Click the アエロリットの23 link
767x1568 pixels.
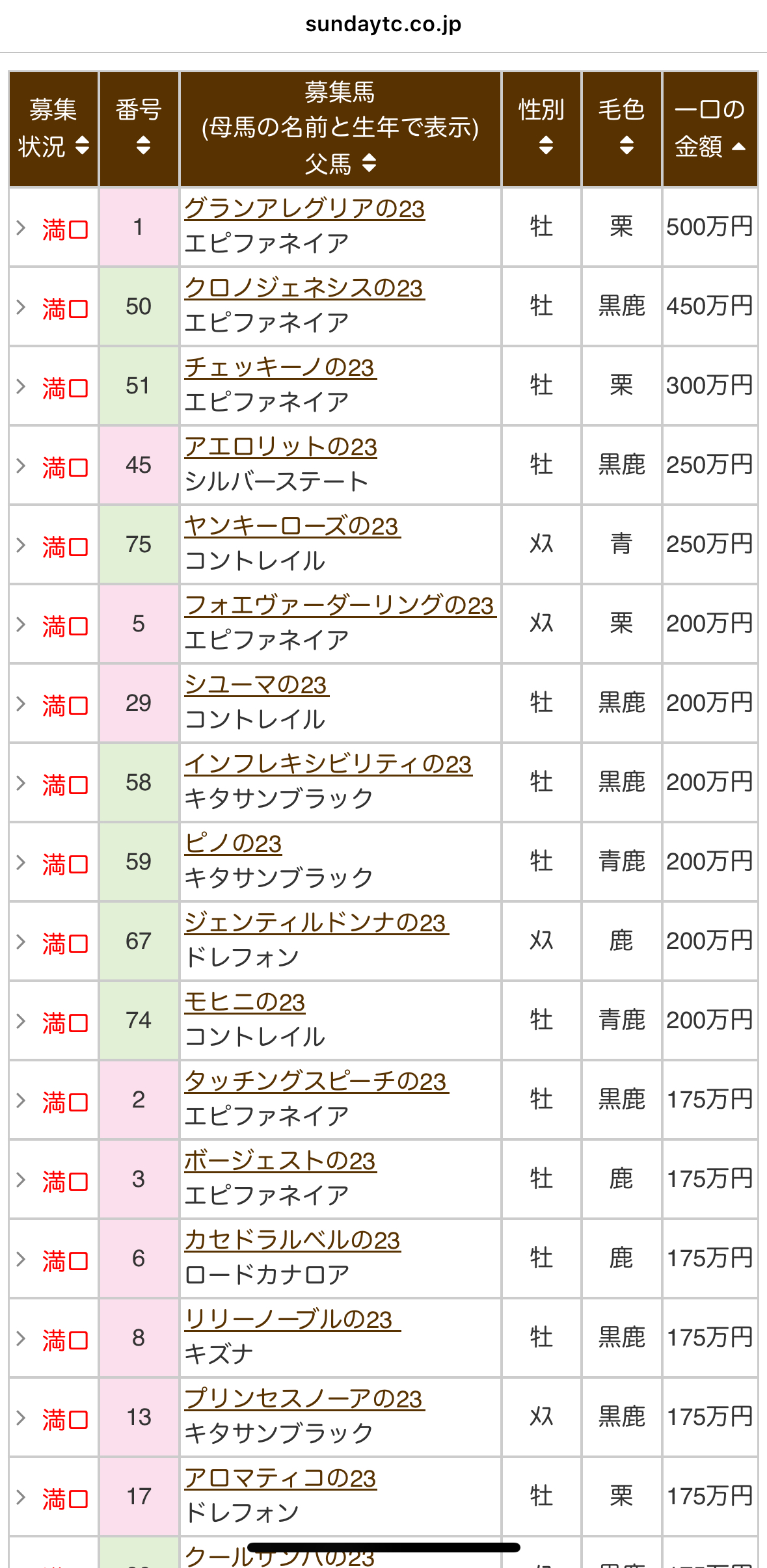pos(280,447)
